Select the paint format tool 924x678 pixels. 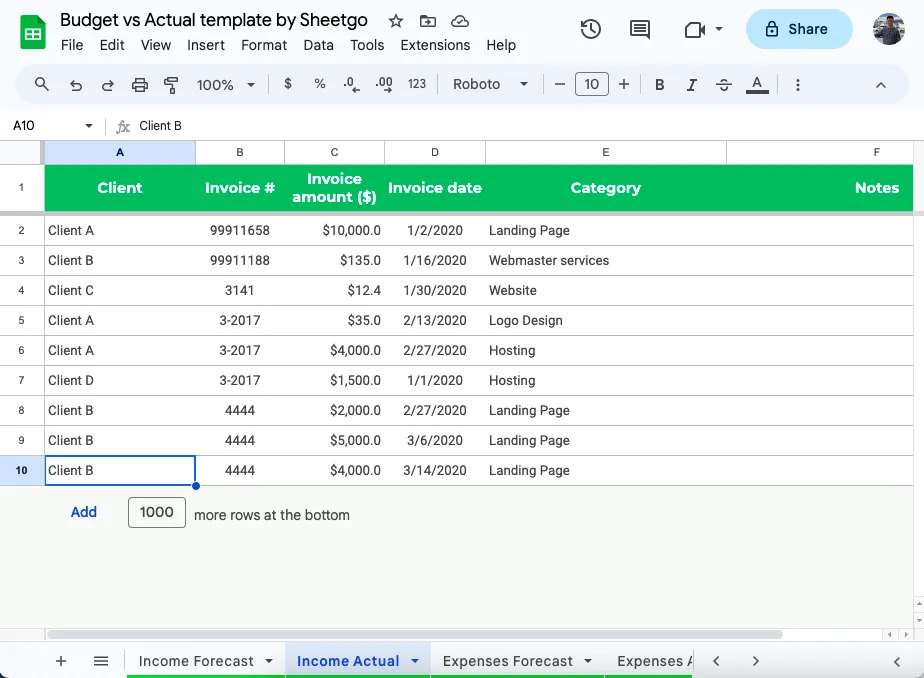click(171, 85)
